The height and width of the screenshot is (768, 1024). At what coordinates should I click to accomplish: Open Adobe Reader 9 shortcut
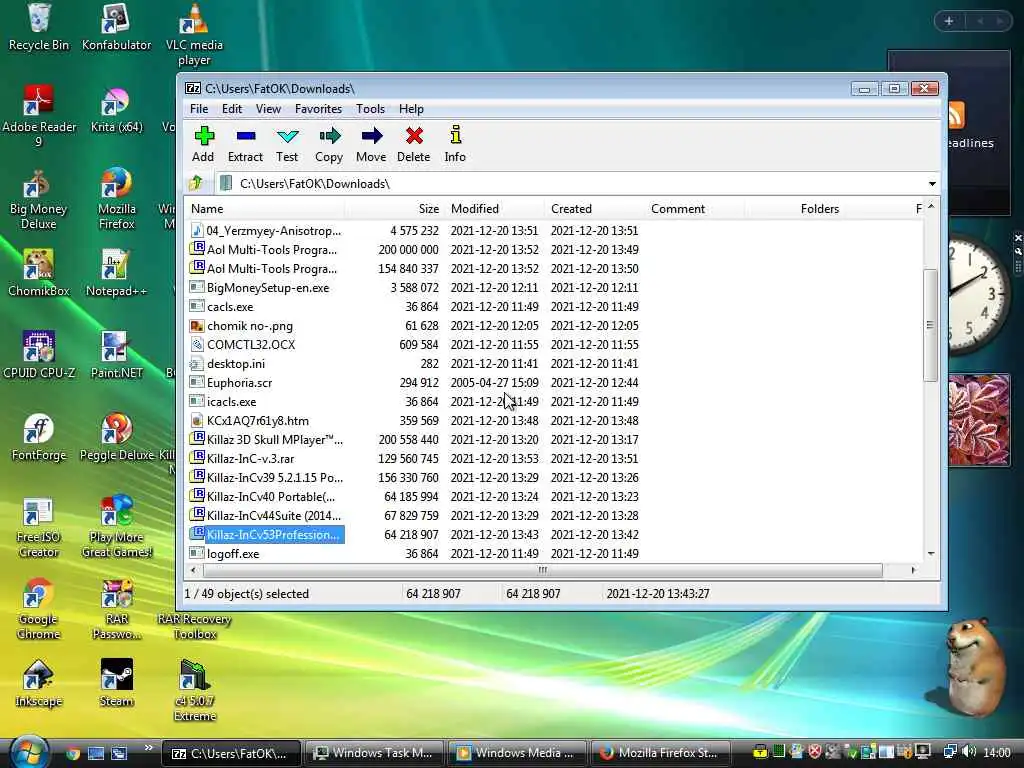(x=39, y=117)
